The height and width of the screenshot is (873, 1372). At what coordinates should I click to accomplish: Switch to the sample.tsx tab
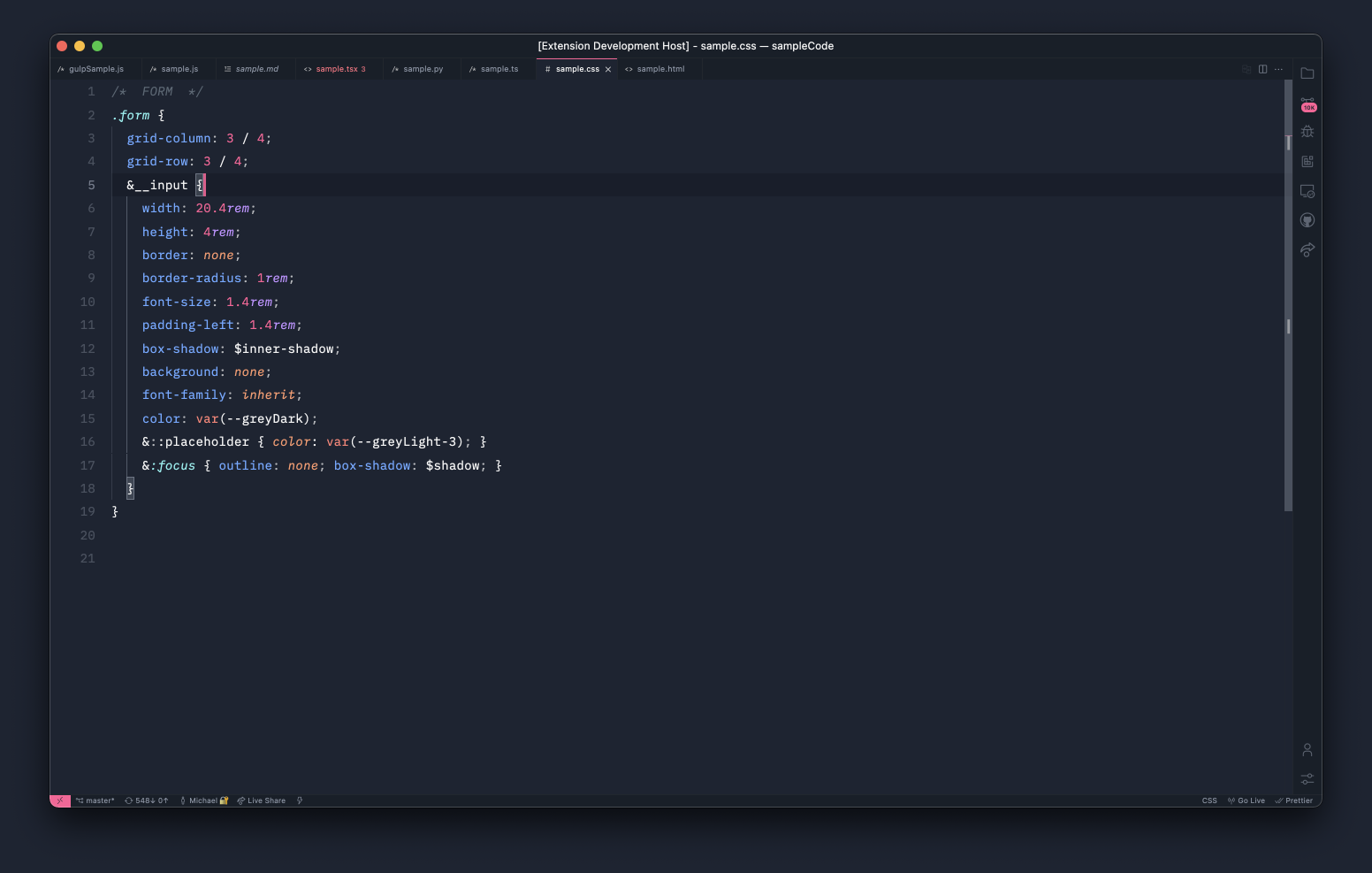pyautogui.click(x=336, y=69)
